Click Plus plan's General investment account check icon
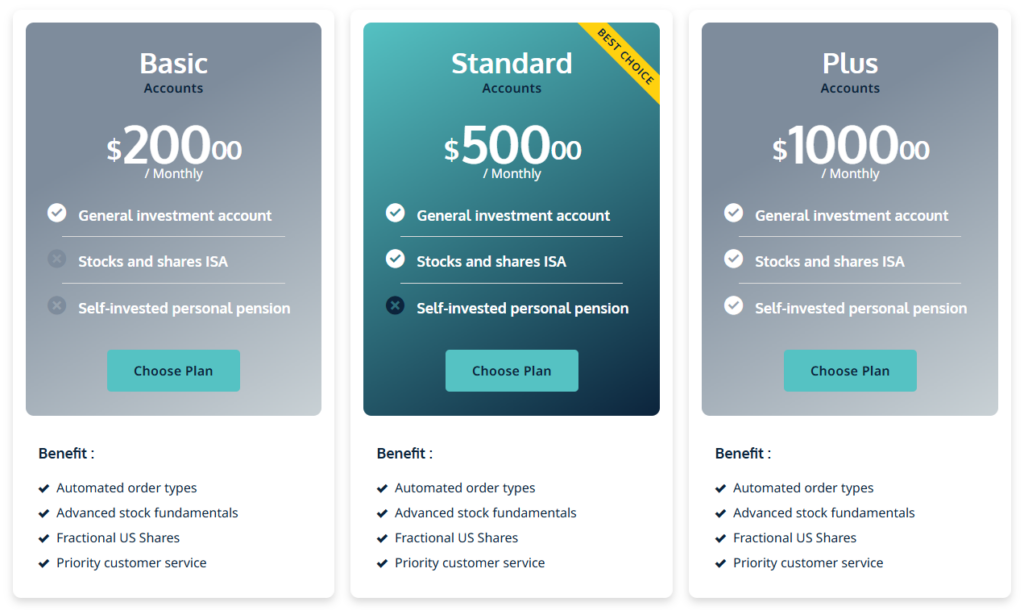 [x=734, y=213]
